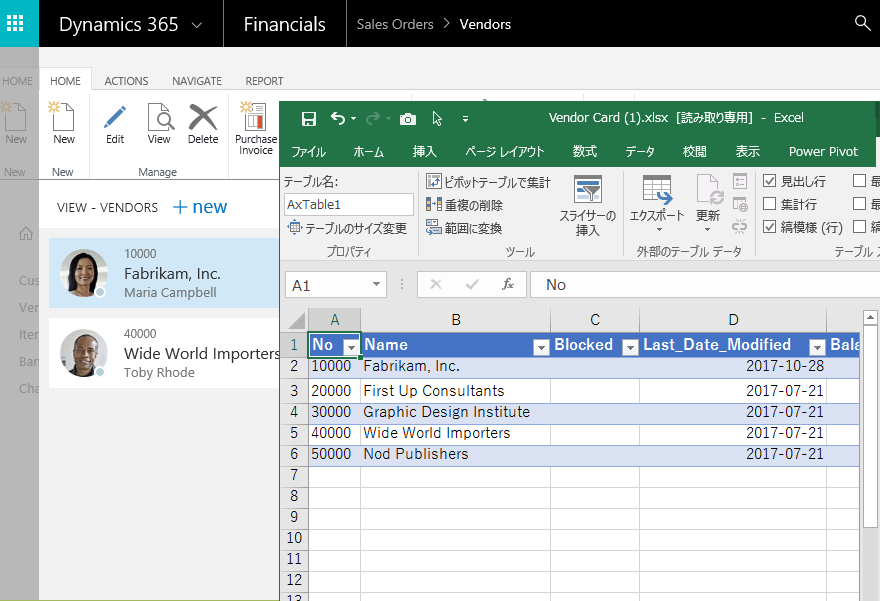Image resolution: width=880 pixels, height=601 pixels.
Task: Check the clipped checkbox right of 集計行
Action: click(859, 204)
